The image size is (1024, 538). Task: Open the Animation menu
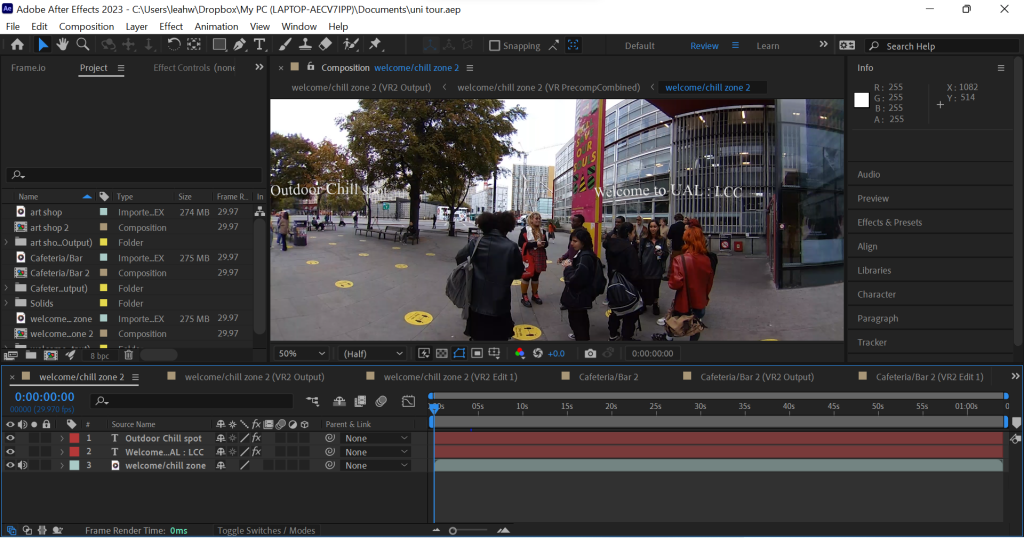click(x=216, y=26)
